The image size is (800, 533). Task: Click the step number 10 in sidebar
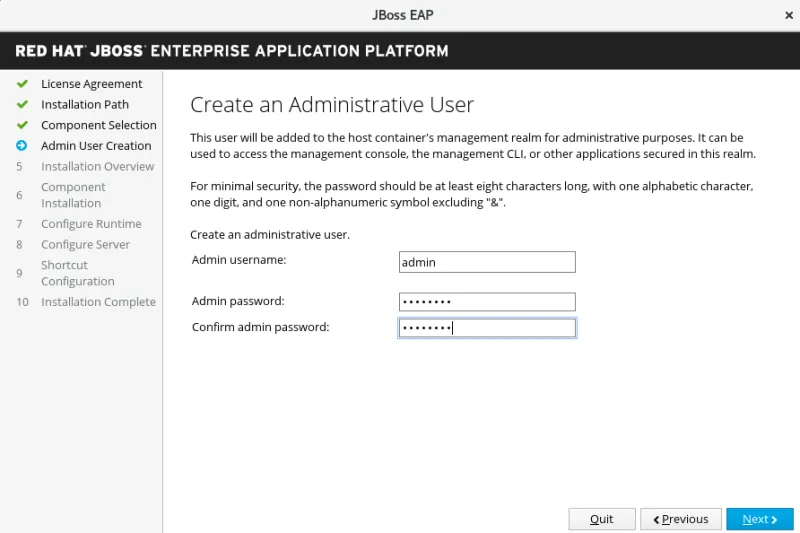(x=22, y=302)
